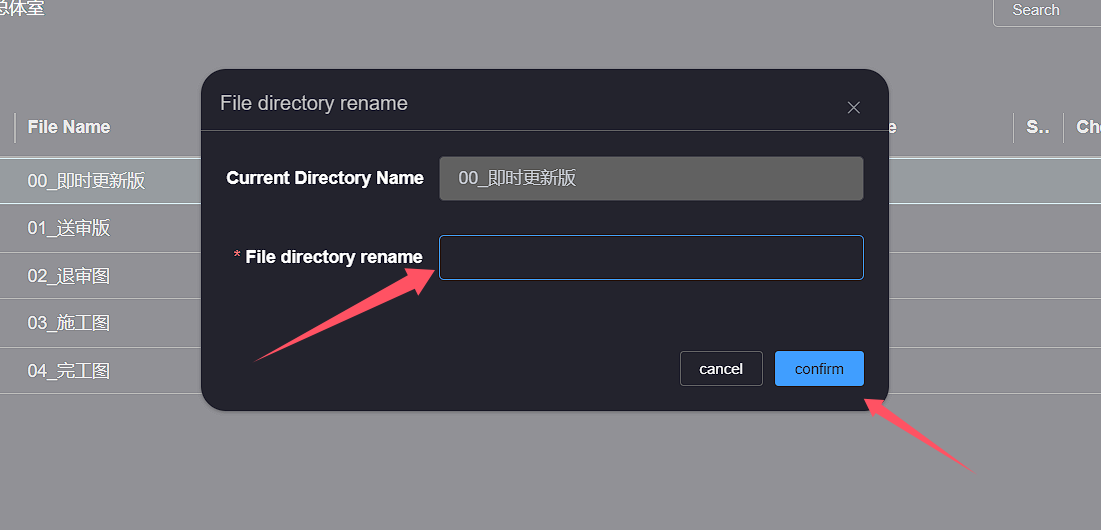The height and width of the screenshot is (530, 1101).
Task: Click the Current Directory Name field
Action: 651,178
